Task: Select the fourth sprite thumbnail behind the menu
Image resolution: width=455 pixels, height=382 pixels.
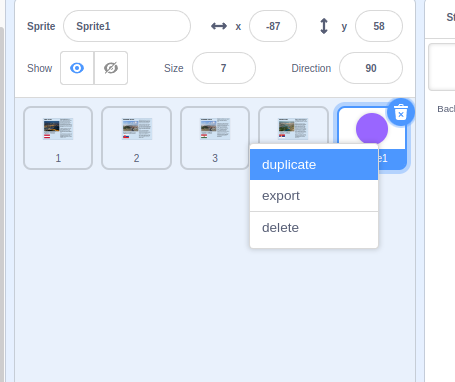Action: click(x=293, y=126)
